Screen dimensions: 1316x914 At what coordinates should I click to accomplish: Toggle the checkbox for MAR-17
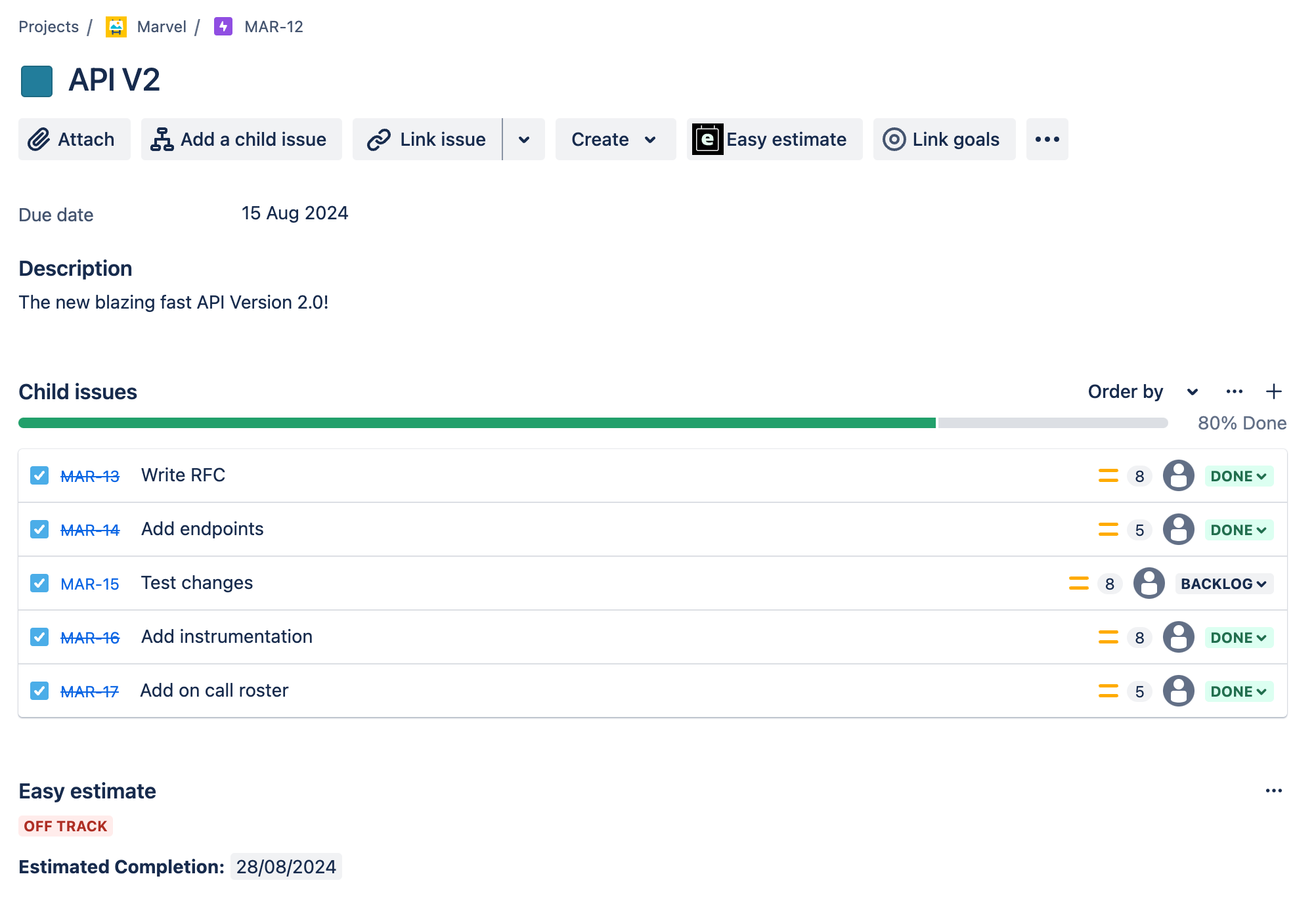(39, 691)
